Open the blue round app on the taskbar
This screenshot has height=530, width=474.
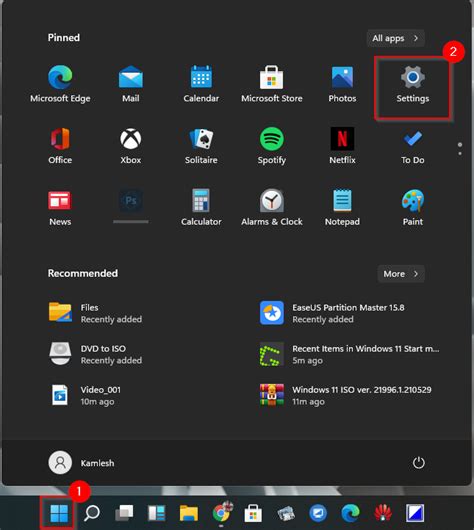pyautogui.click(x=318, y=513)
